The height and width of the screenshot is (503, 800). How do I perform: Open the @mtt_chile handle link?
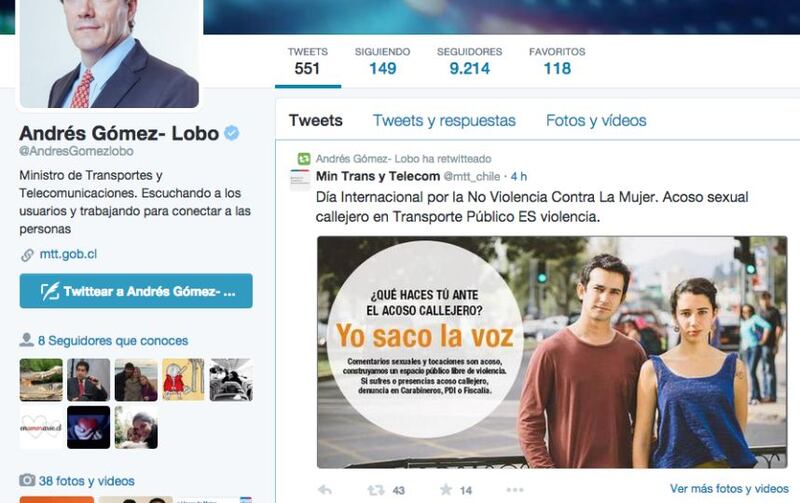(x=471, y=177)
